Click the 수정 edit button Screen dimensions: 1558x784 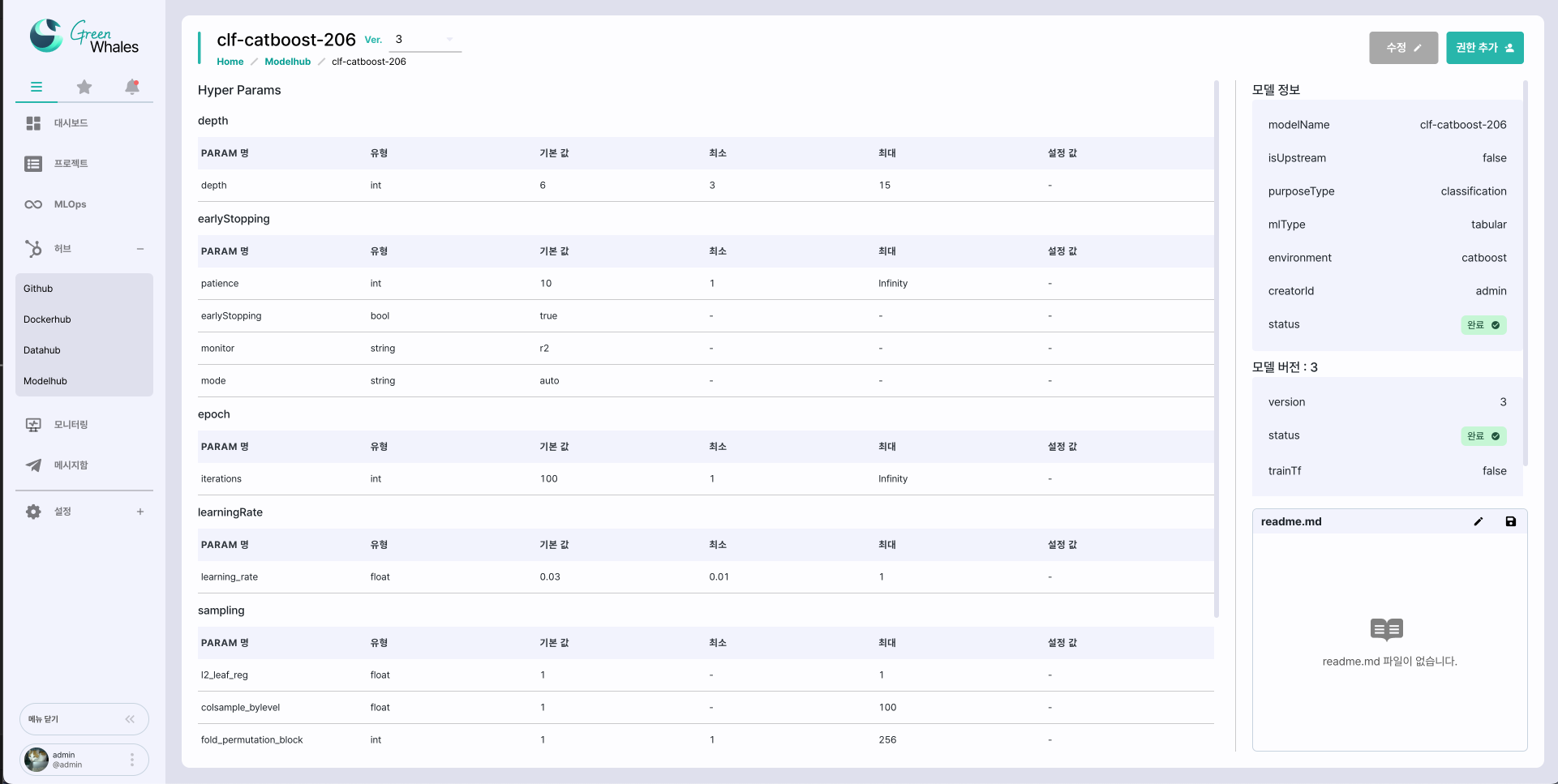pyautogui.click(x=1403, y=48)
